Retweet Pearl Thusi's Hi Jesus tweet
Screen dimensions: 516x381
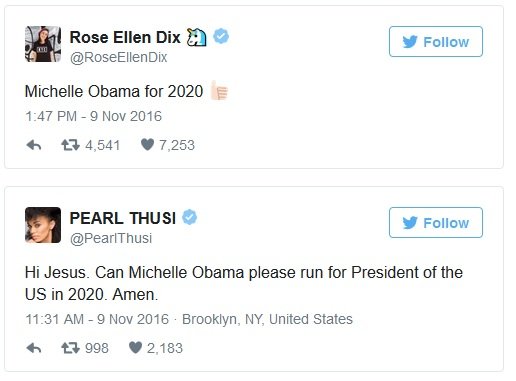tap(70, 348)
